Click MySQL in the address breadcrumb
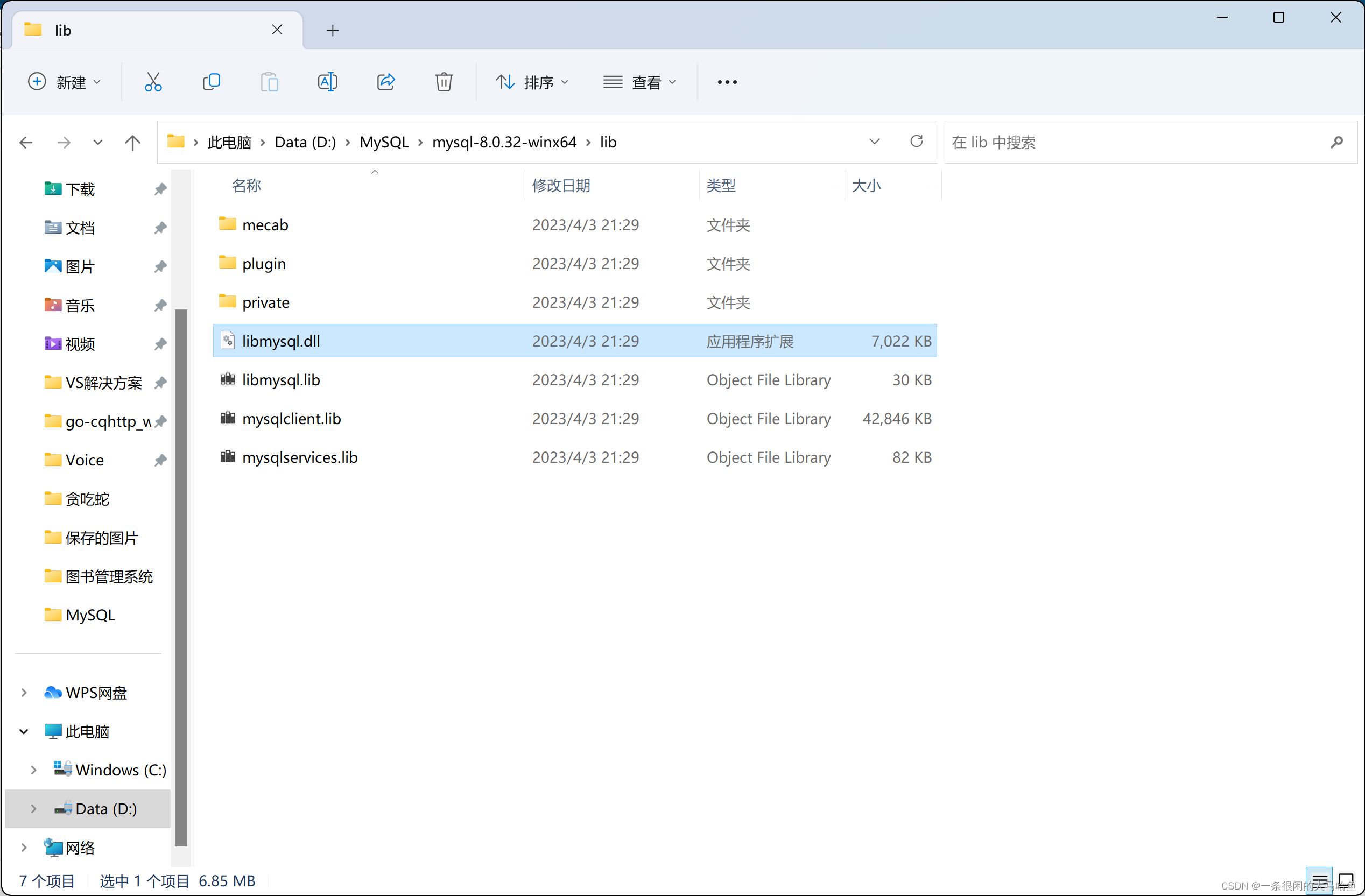The image size is (1365, 896). click(x=384, y=142)
